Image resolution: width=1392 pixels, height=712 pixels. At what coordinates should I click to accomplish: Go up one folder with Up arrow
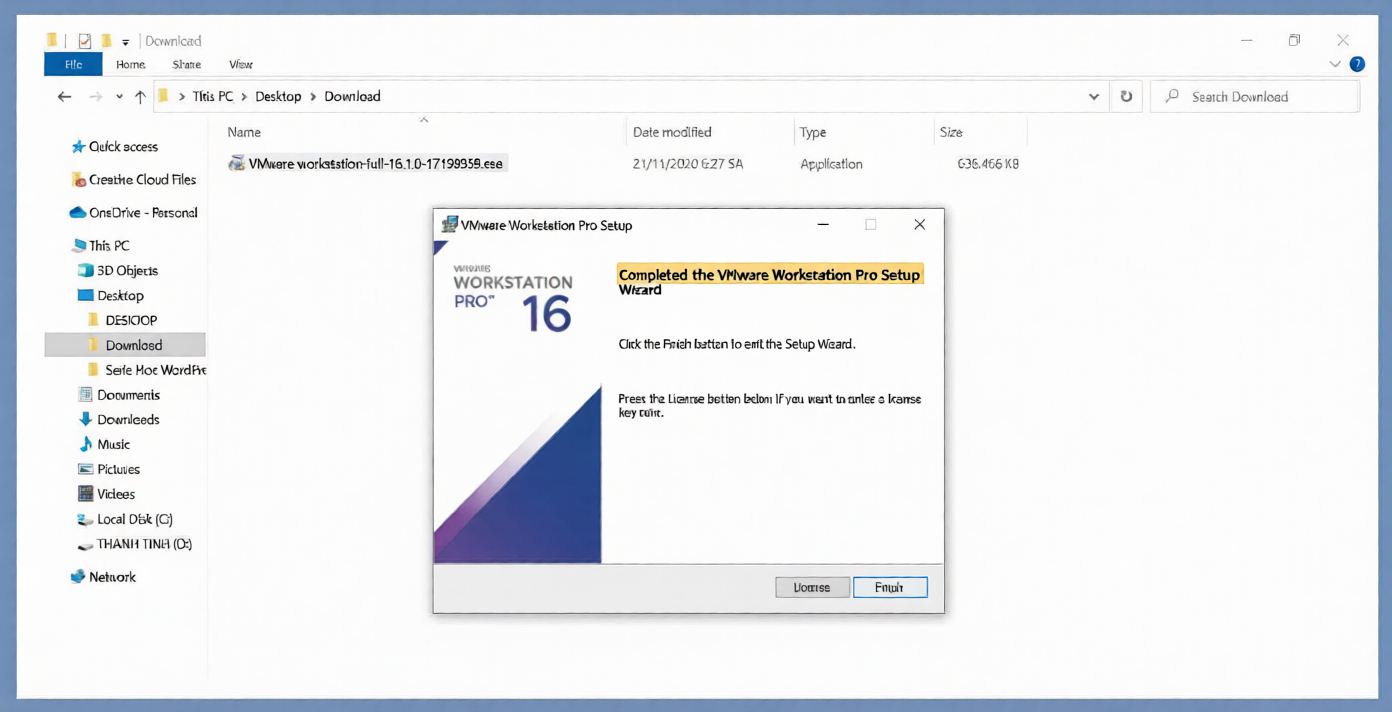coord(140,97)
